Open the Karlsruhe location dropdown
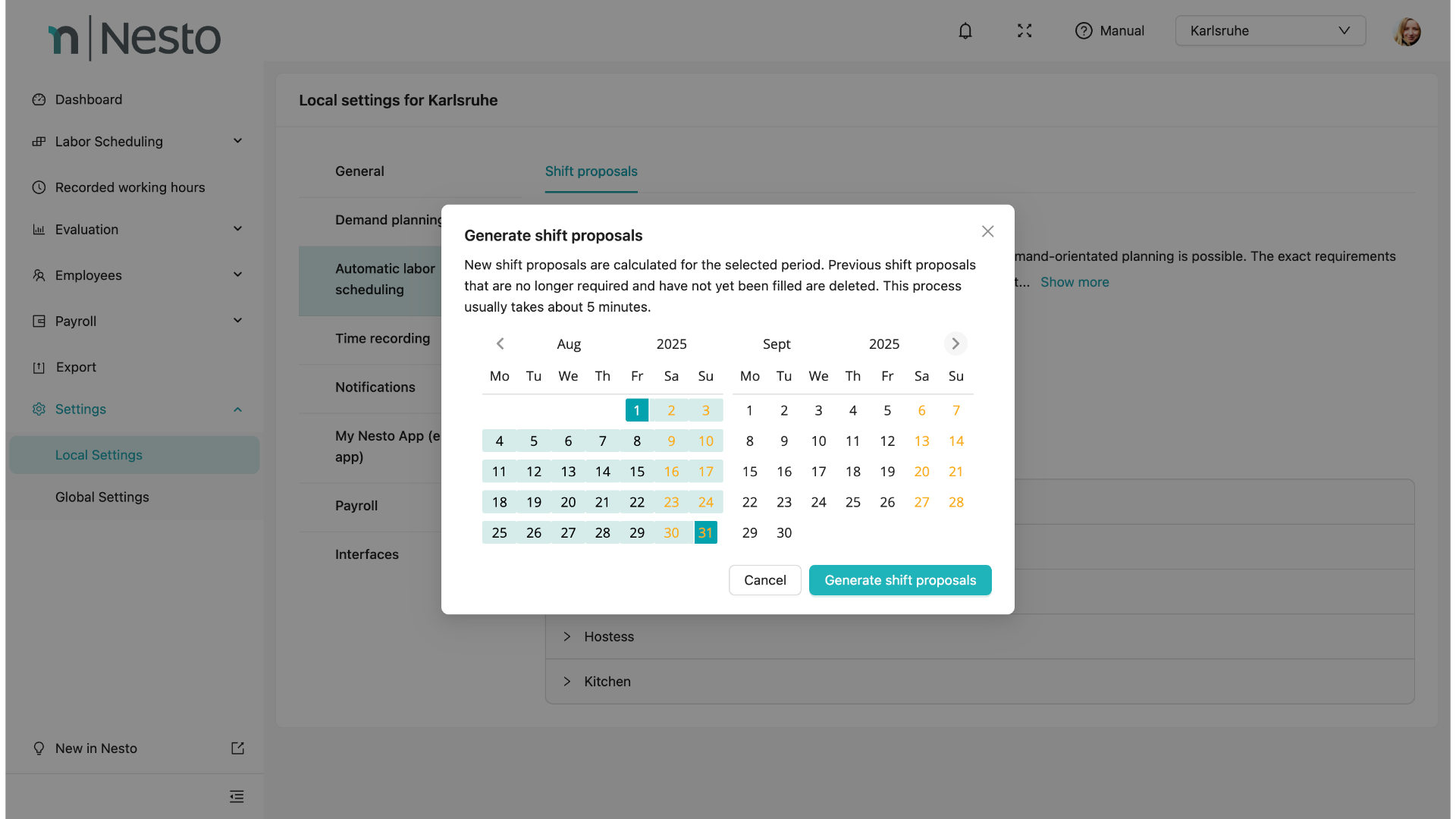 pos(1270,31)
